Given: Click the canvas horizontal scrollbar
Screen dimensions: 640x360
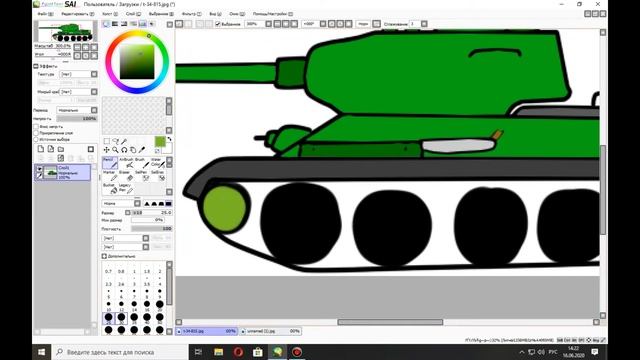Looking at the screenshot, I should click(x=390, y=322).
